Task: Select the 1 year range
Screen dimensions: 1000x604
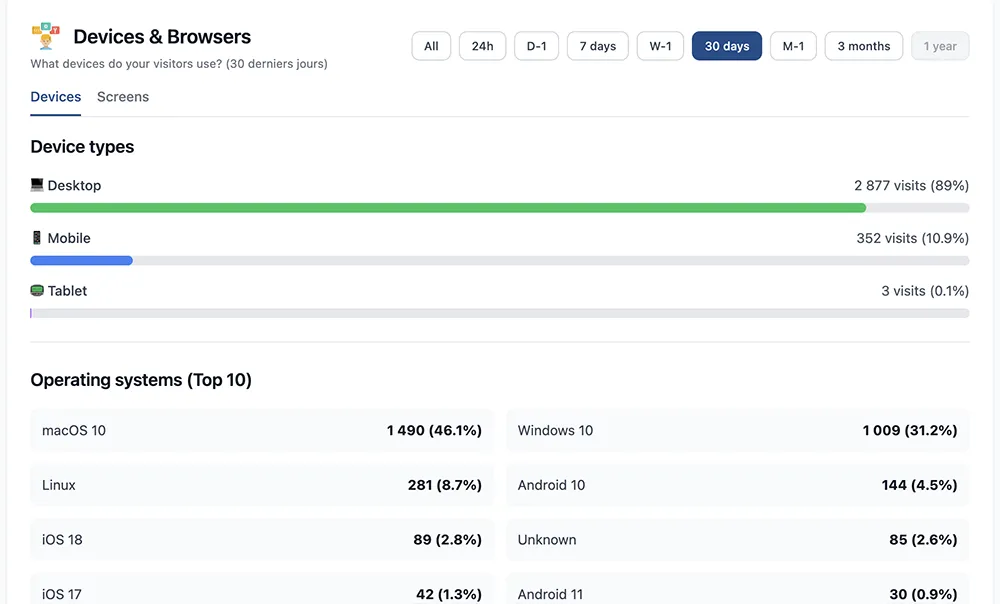Action: pyautogui.click(x=940, y=46)
